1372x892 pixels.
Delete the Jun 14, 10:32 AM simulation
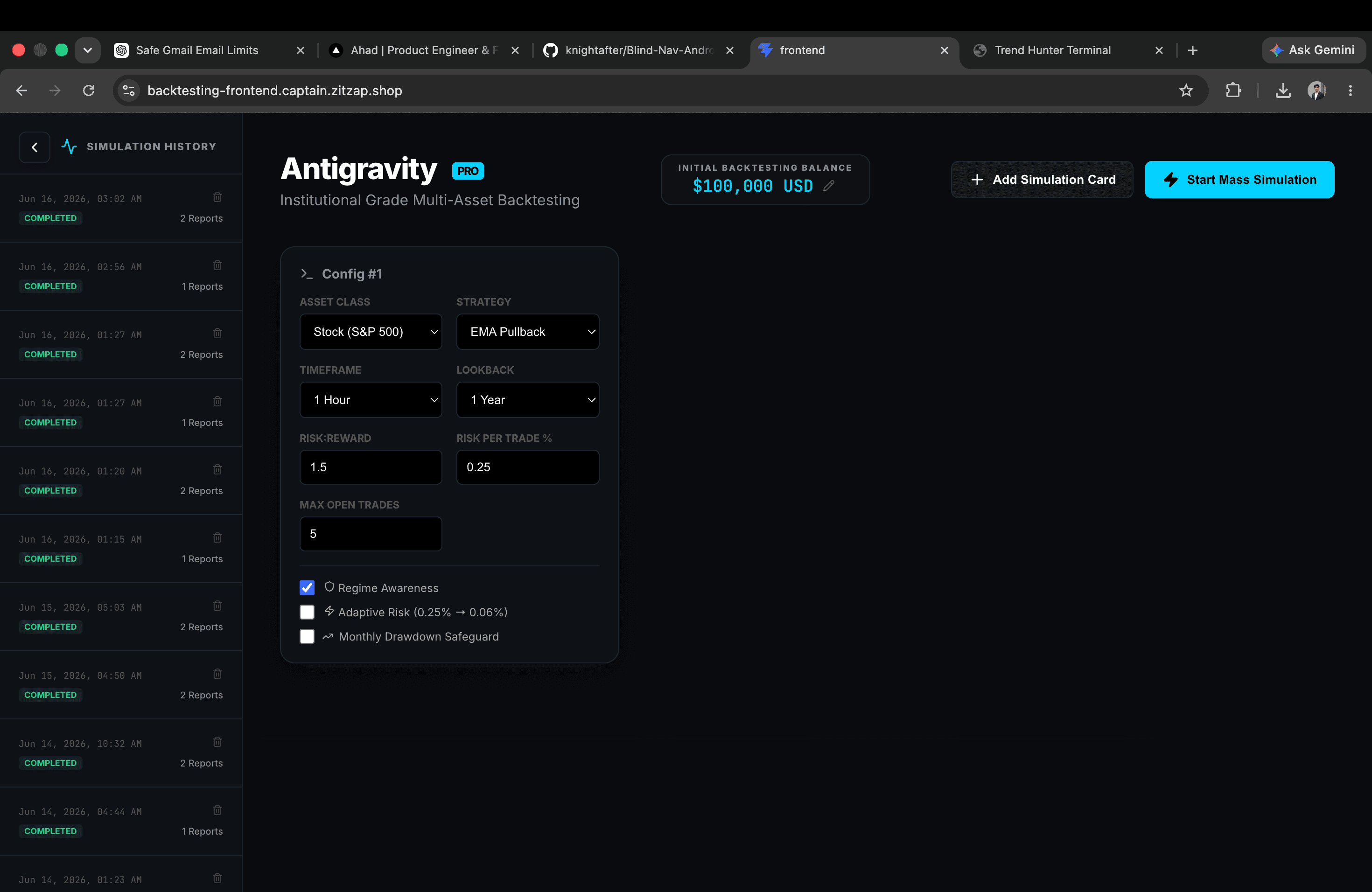(217, 742)
